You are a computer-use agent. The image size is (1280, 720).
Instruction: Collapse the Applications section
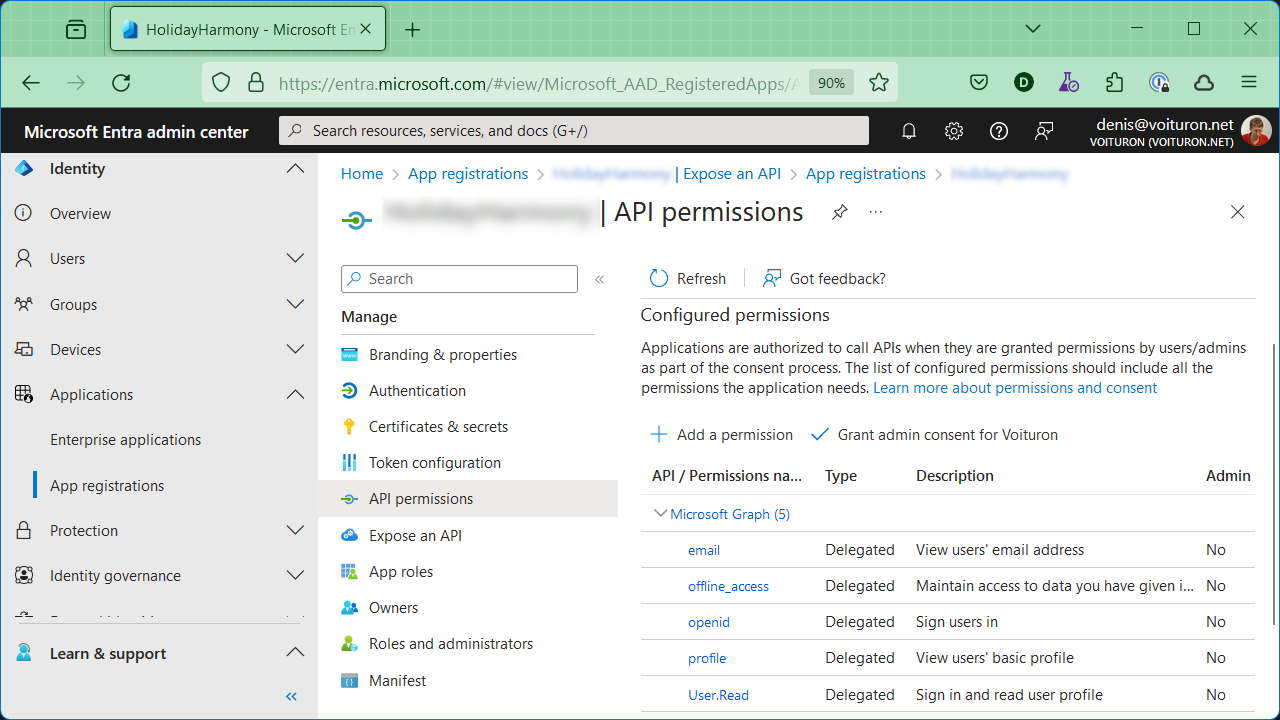(295, 394)
